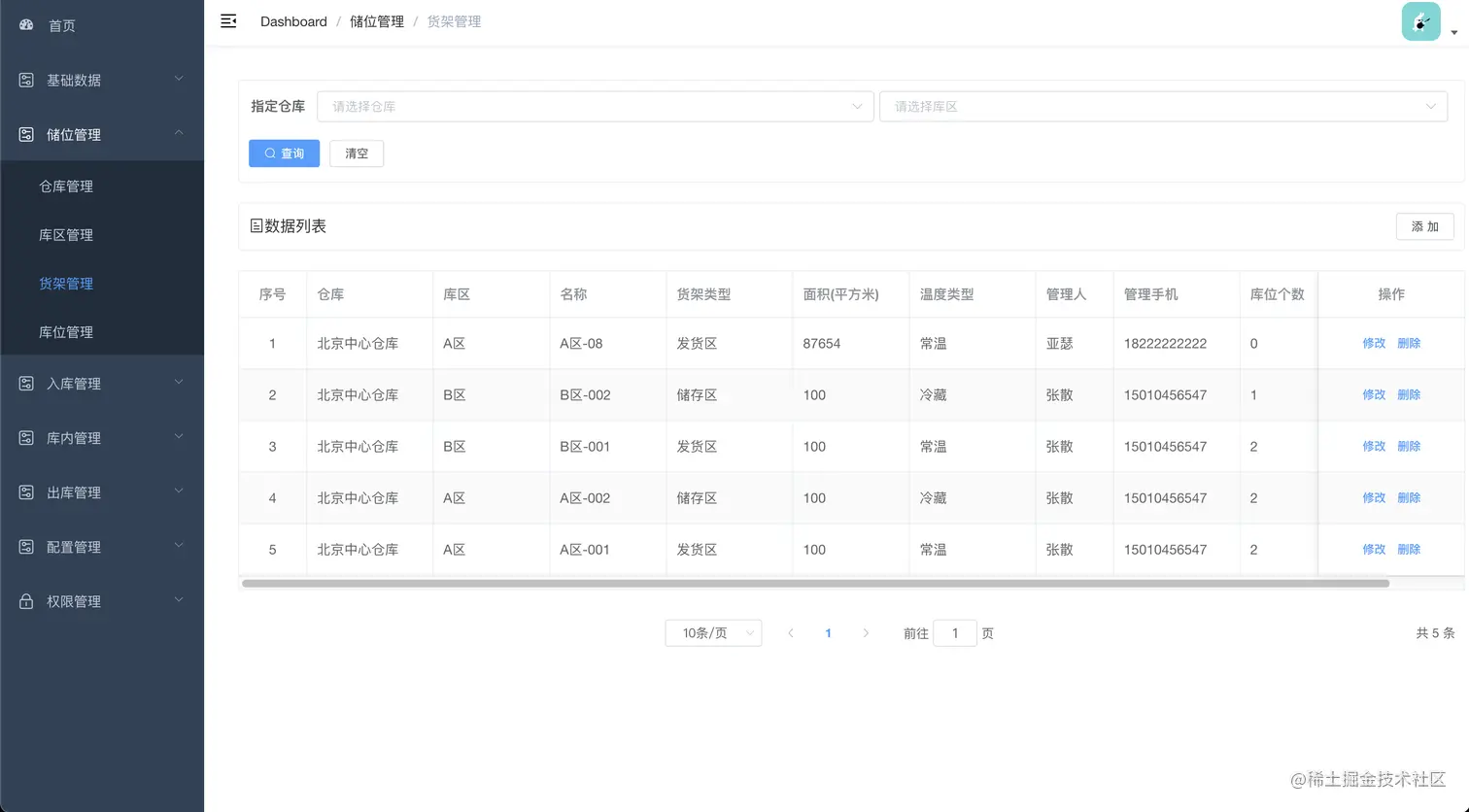Image resolution: width=1469 pixels, height=812 pixels.
Task: Click the 储位管理 sidebar icon
Action: coord(26,134)
